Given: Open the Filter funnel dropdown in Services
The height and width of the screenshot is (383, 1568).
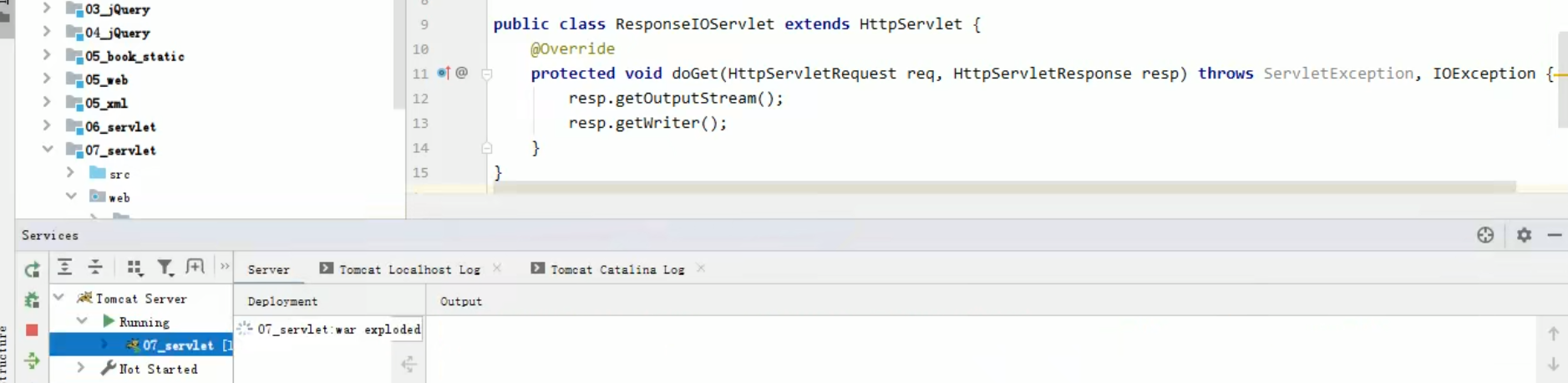Looking at the screenshot, I should (x=165, y=268).
